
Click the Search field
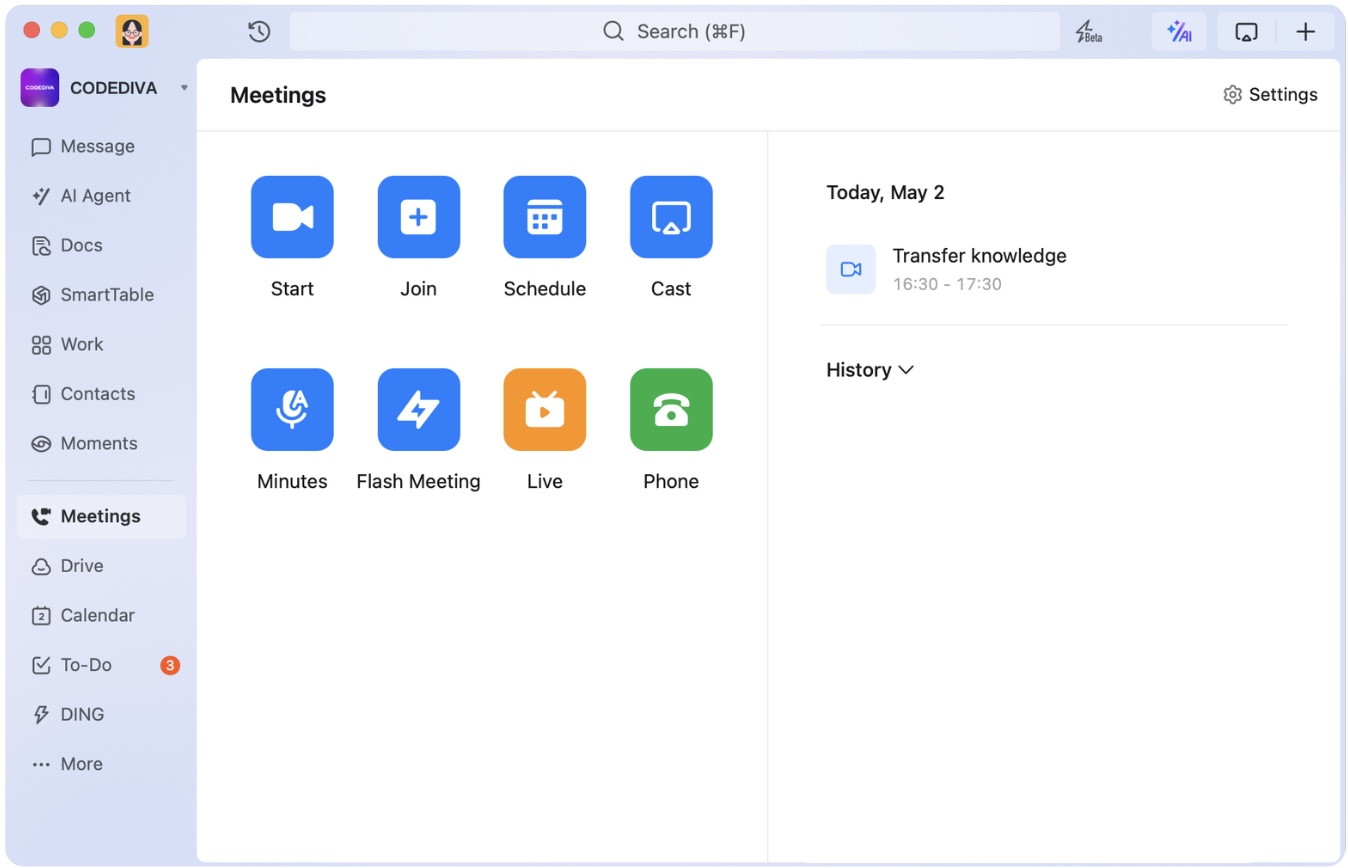point(675,32)
